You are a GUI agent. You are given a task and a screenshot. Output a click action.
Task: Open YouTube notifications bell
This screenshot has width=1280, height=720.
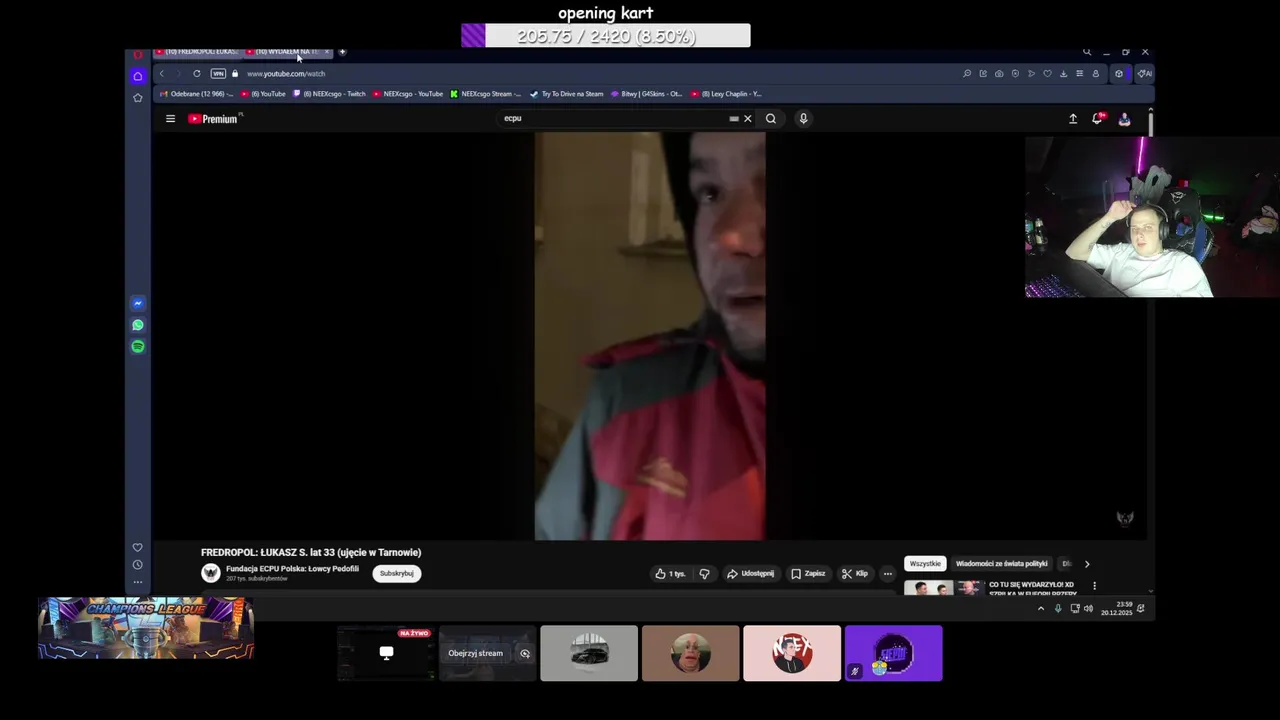click(1097, 118)
